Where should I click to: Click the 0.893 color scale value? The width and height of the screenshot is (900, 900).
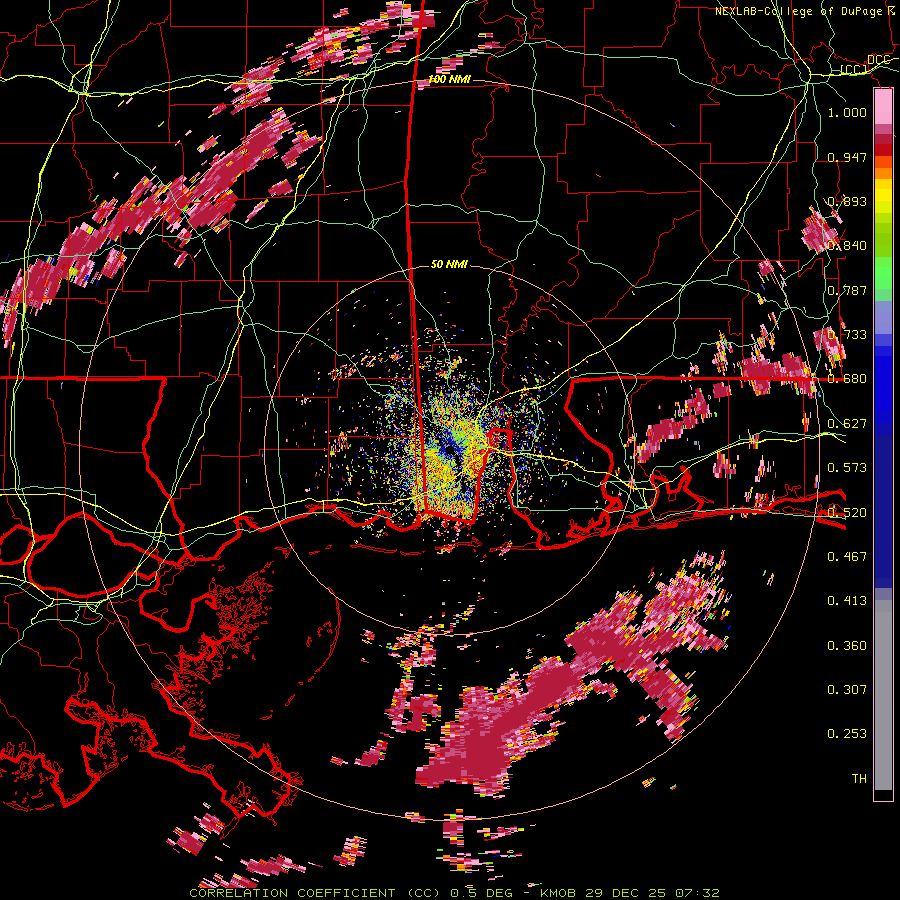click(x=847, y=201)
